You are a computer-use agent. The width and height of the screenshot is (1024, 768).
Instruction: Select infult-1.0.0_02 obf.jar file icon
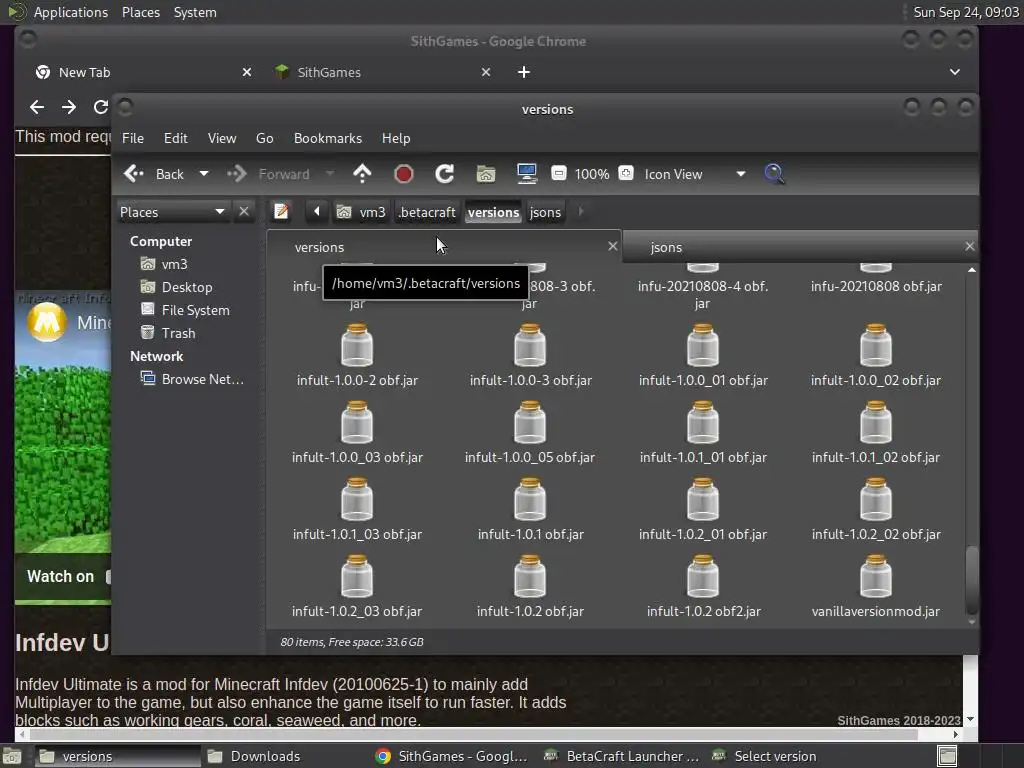(x=876, y=345)
